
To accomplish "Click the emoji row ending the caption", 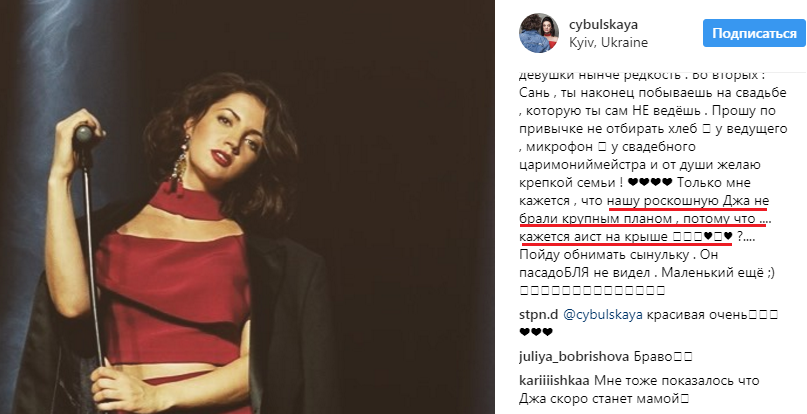I will point(592,290).
